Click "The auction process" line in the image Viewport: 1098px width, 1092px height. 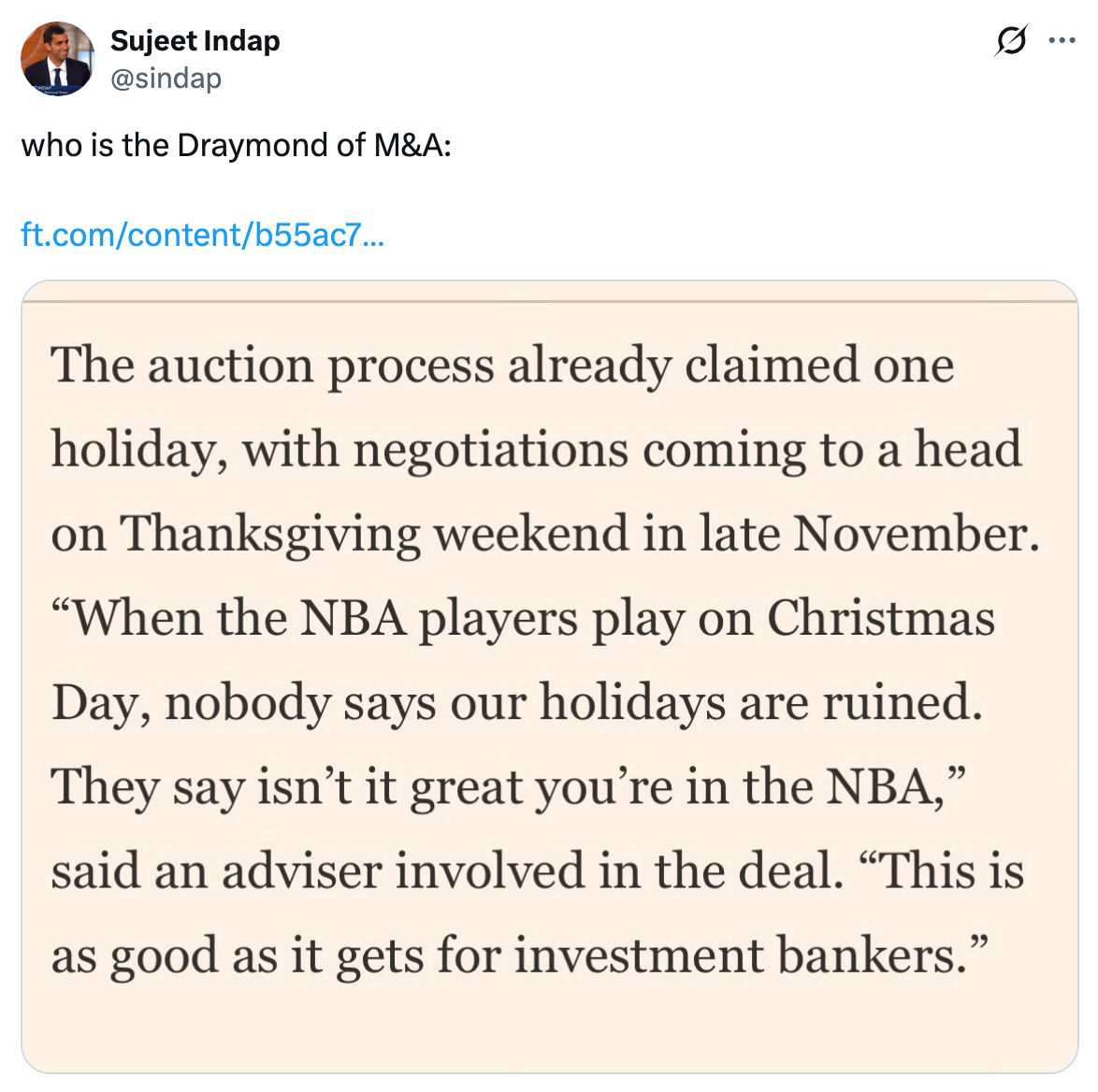point(271,366)
